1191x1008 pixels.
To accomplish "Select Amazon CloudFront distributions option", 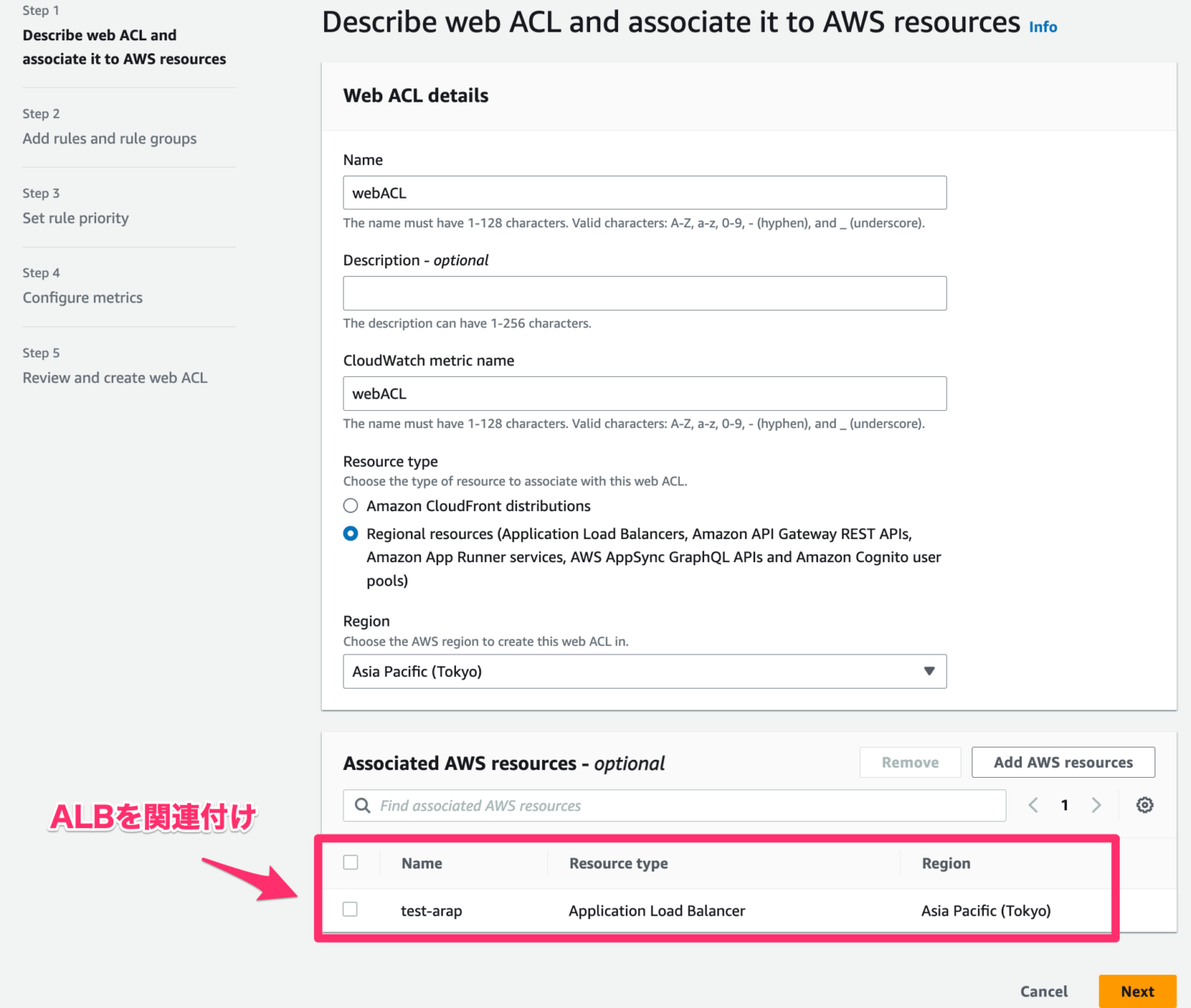I will point(350,506).
